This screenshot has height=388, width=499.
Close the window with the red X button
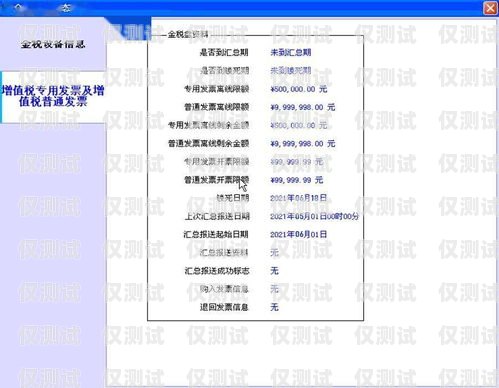(490, 8)
